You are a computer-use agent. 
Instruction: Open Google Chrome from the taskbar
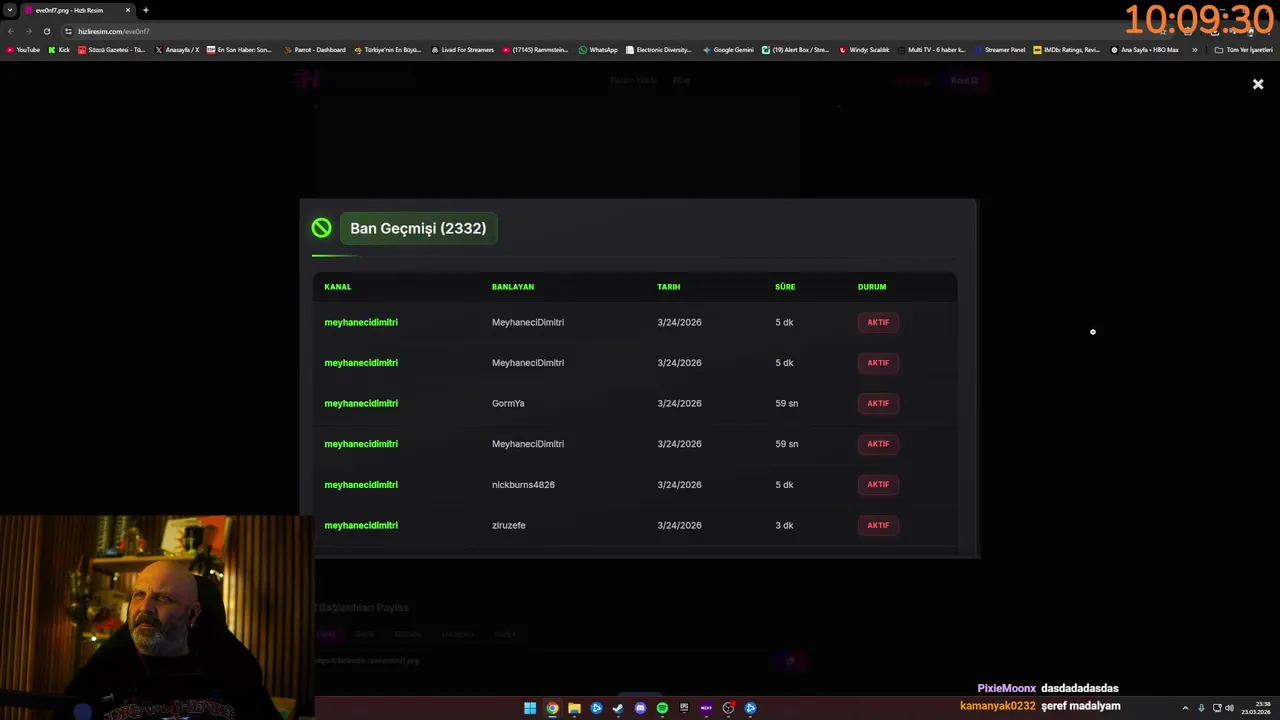(552, 708)
